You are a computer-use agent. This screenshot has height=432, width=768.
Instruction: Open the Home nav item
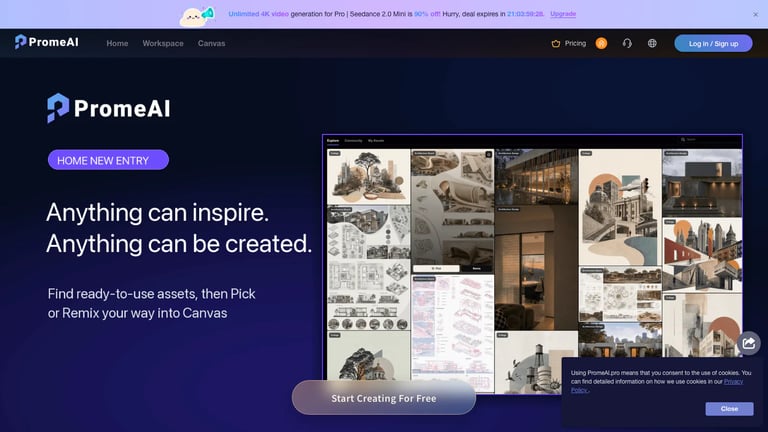click(x=117, y=44)
